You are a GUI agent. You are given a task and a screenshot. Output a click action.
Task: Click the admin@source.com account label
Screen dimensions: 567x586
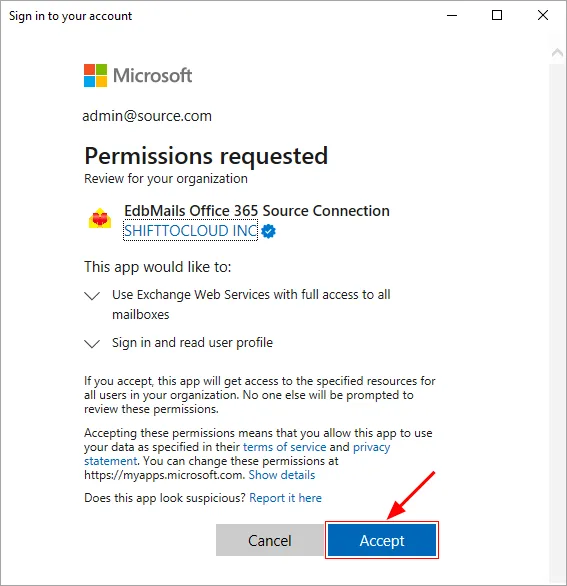[147, 116]
